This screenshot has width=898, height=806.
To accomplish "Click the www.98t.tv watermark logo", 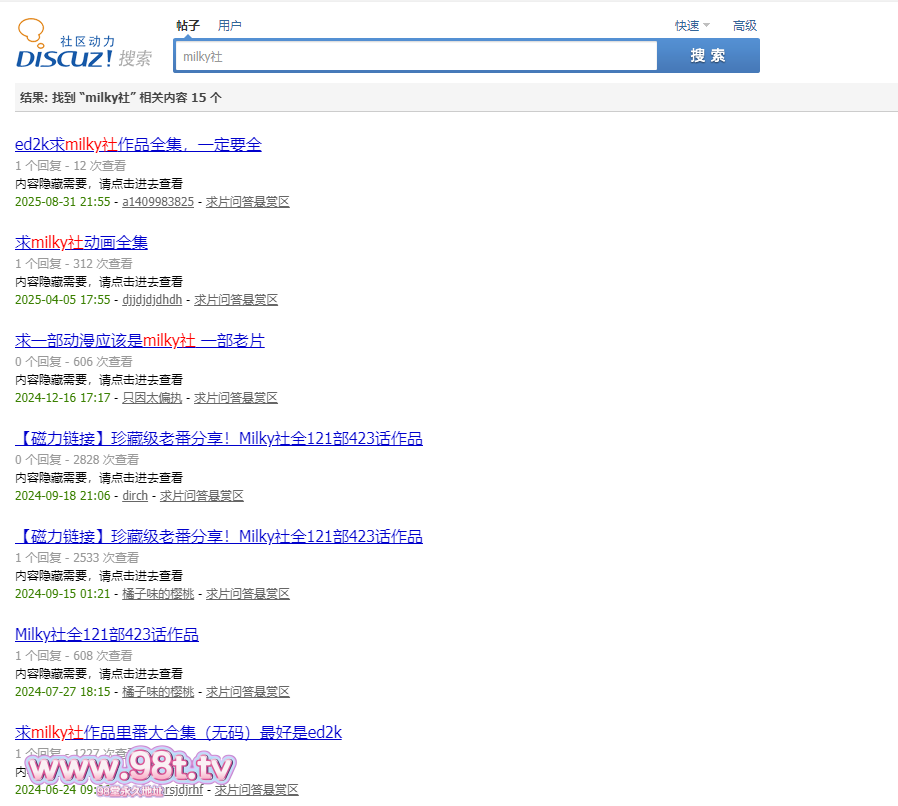I will click(130, 770).
